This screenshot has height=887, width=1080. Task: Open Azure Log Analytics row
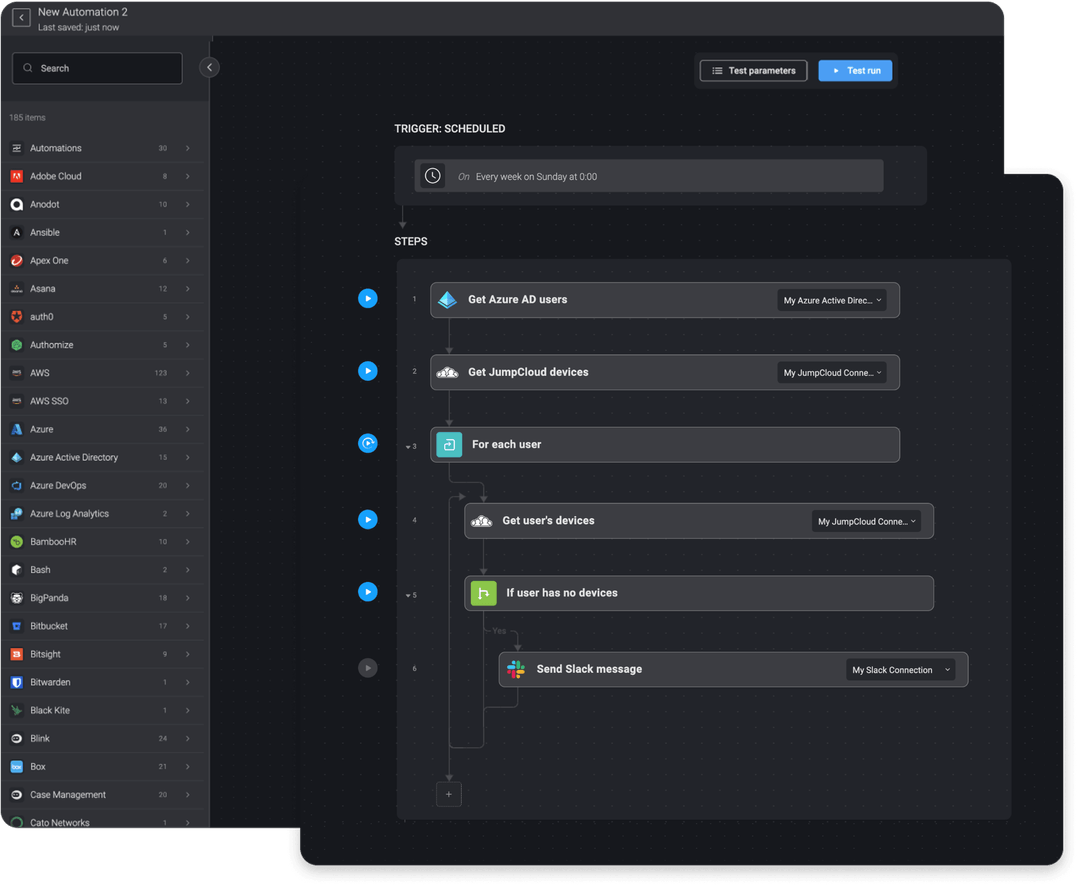click(103, 514)
